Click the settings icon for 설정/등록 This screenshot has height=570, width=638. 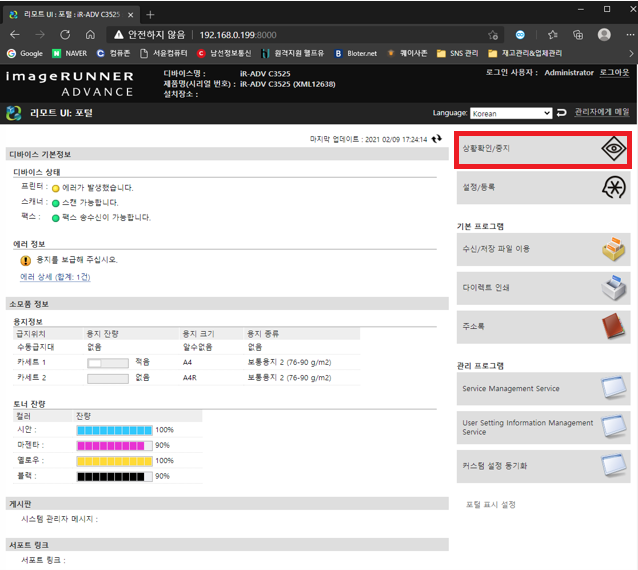click(x=614, y=187)
